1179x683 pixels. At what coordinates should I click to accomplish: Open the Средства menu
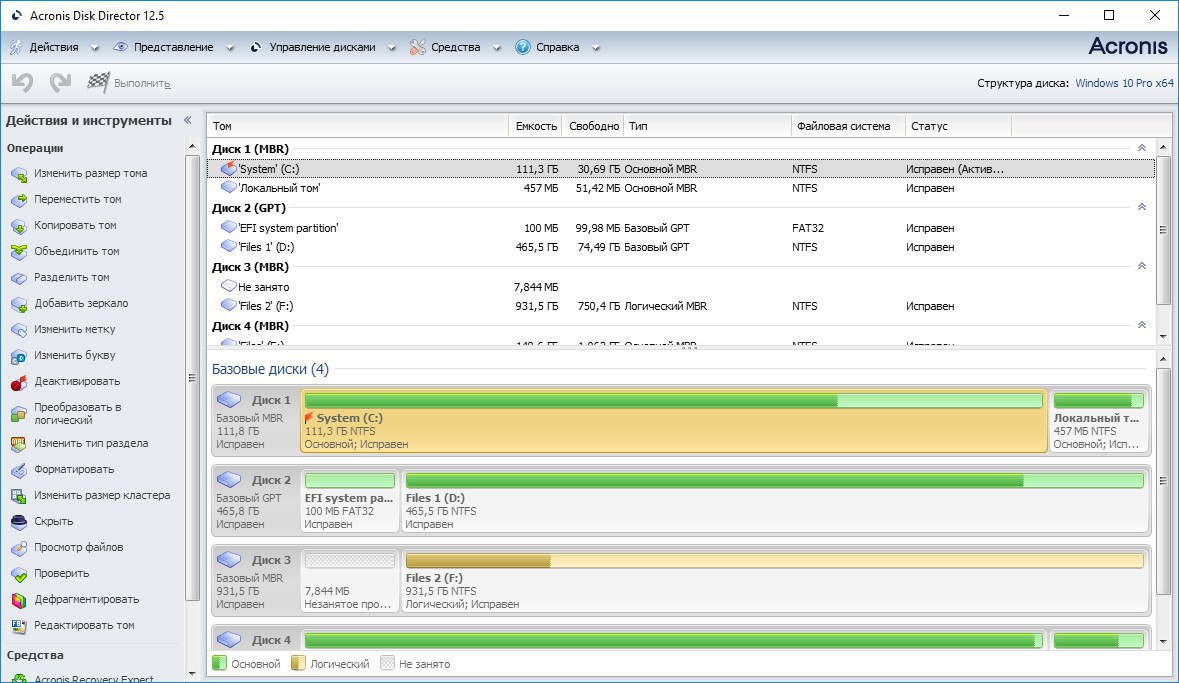pyautogui.click(x=456, y=47)
